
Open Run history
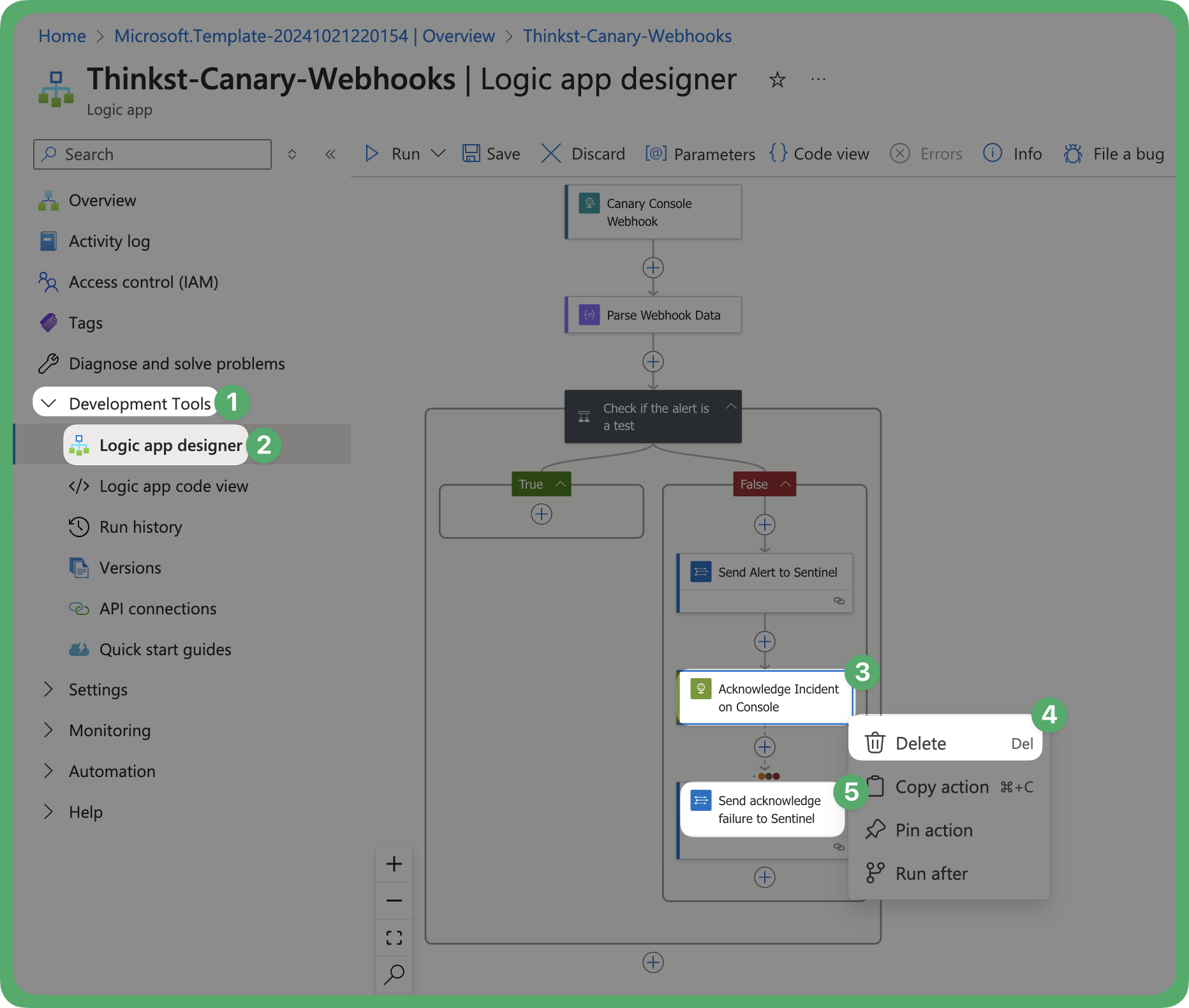(140, 527)
